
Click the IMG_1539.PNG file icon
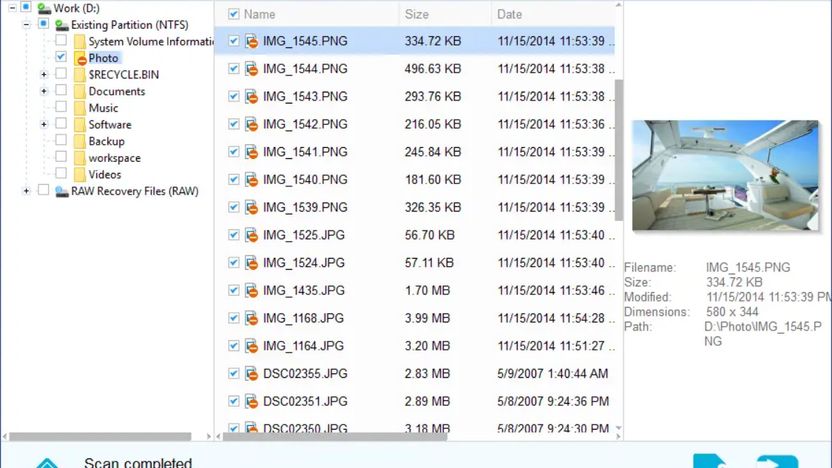coord(252,207)
